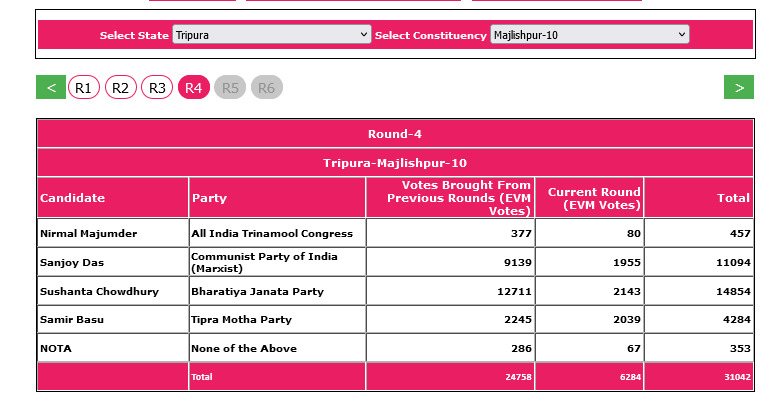Click the Candidate column header
Image resolution: width=779 pixels, height=407 pixels.
point(73,198)
